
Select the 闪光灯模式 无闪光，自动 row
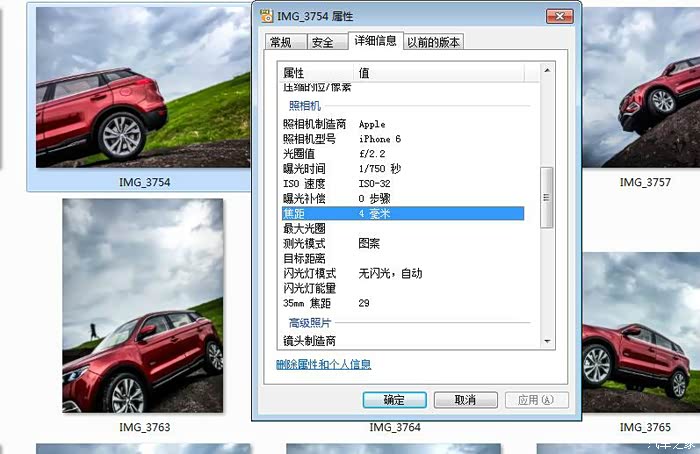(403, 273)
